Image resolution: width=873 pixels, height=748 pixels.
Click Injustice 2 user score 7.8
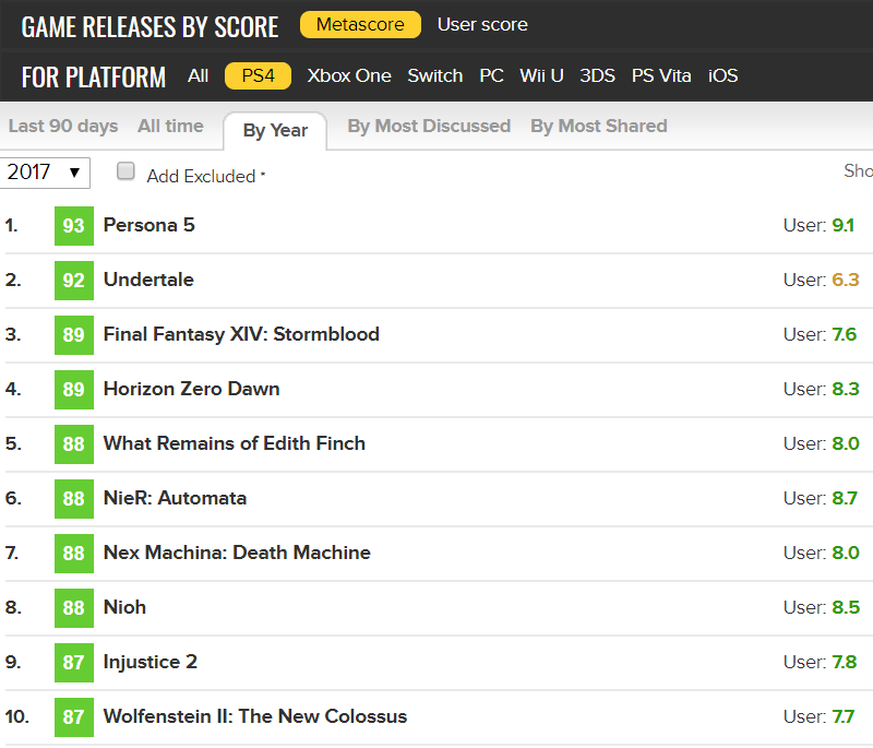click(844, 662)
